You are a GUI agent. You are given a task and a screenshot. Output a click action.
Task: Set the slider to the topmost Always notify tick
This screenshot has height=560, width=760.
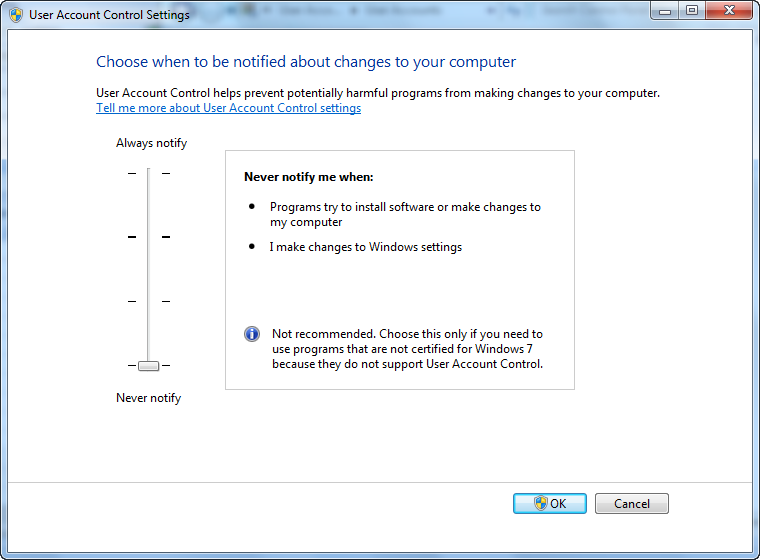coord(148,173)
